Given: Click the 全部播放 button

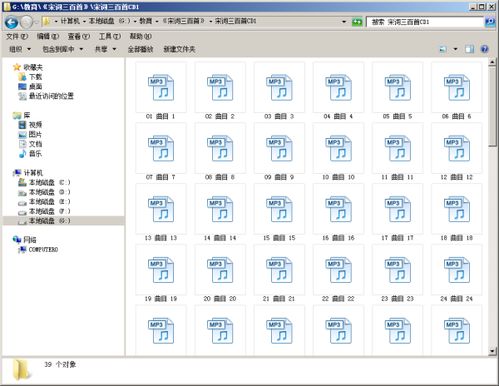Looking at the screenshot, I should pos(140,49).
